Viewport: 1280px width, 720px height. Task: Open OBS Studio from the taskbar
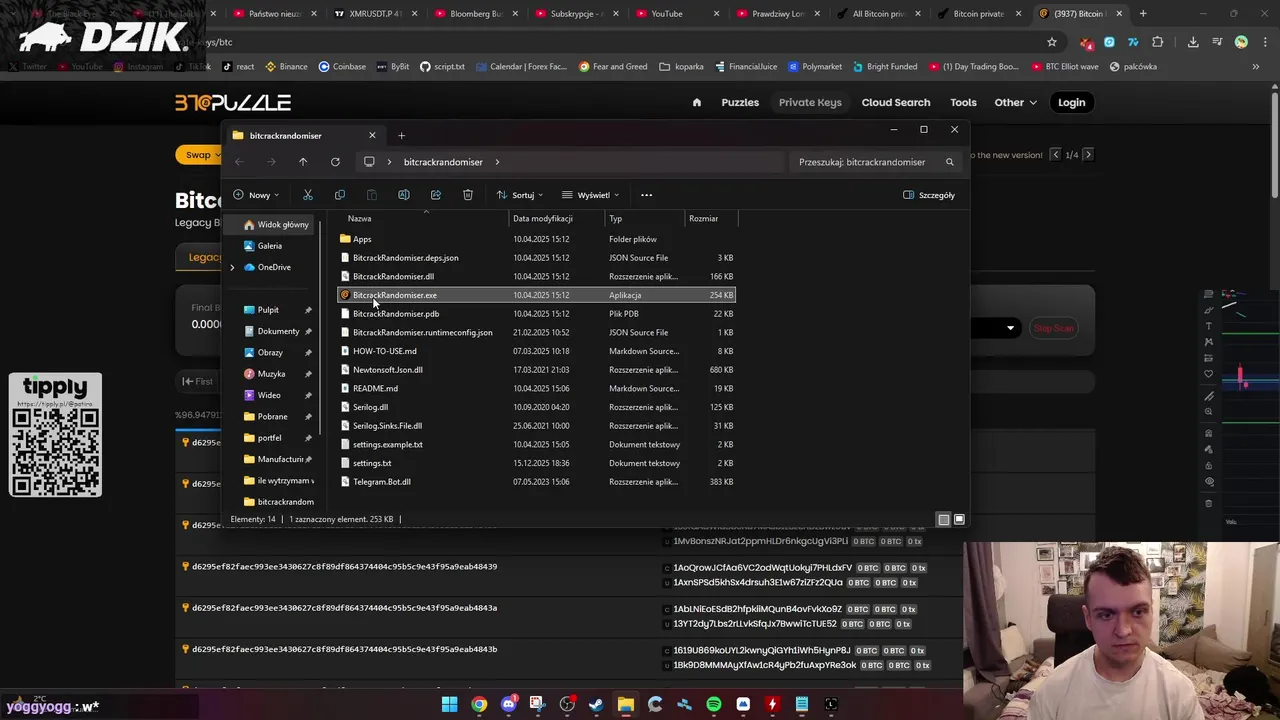[567, 704]
